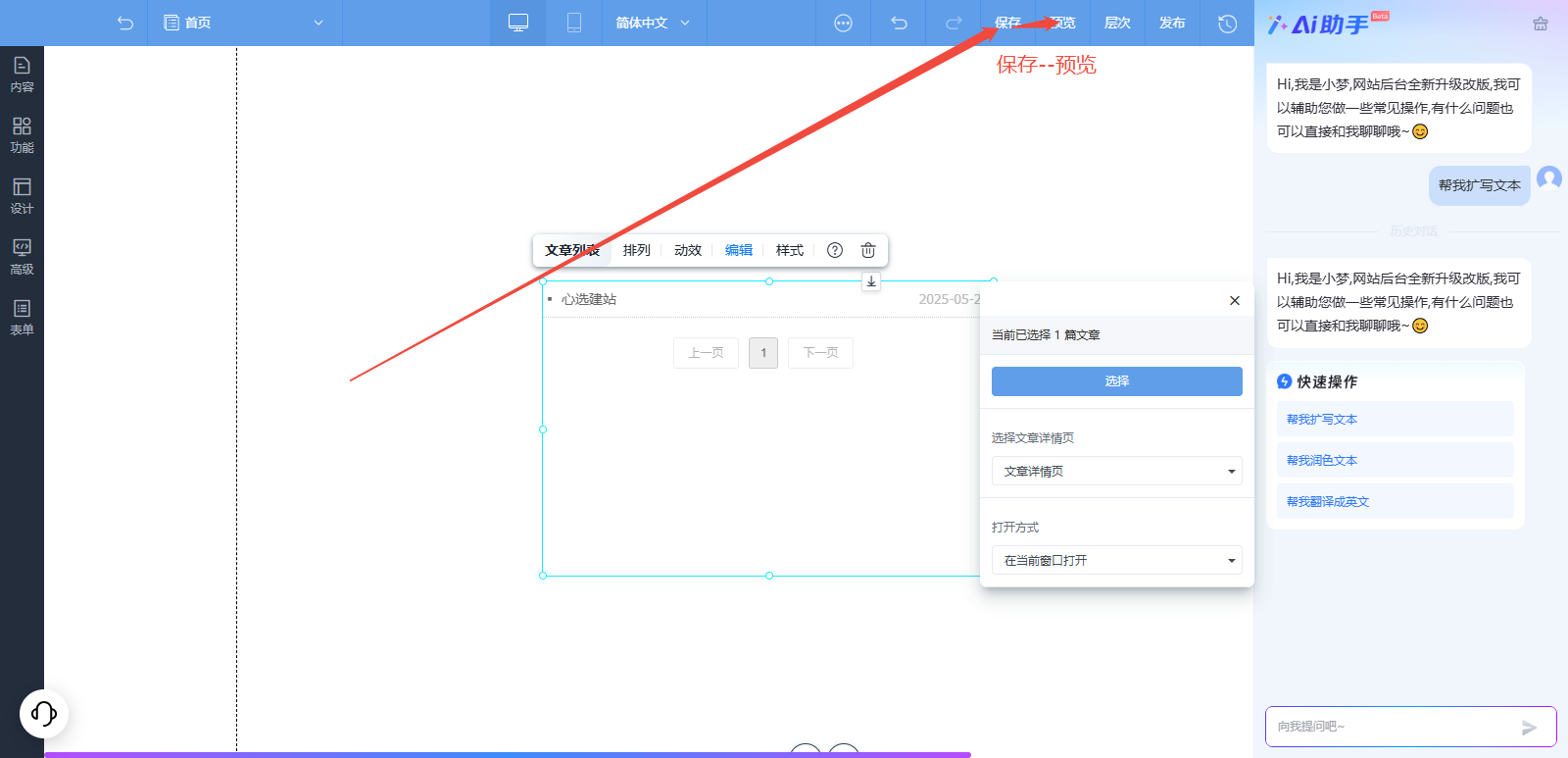Image resolution: width=1568 pixels, height=758 pixels.
Task: Select the 排列 tab in widget toolbar
Action: (x=636, y=250)
